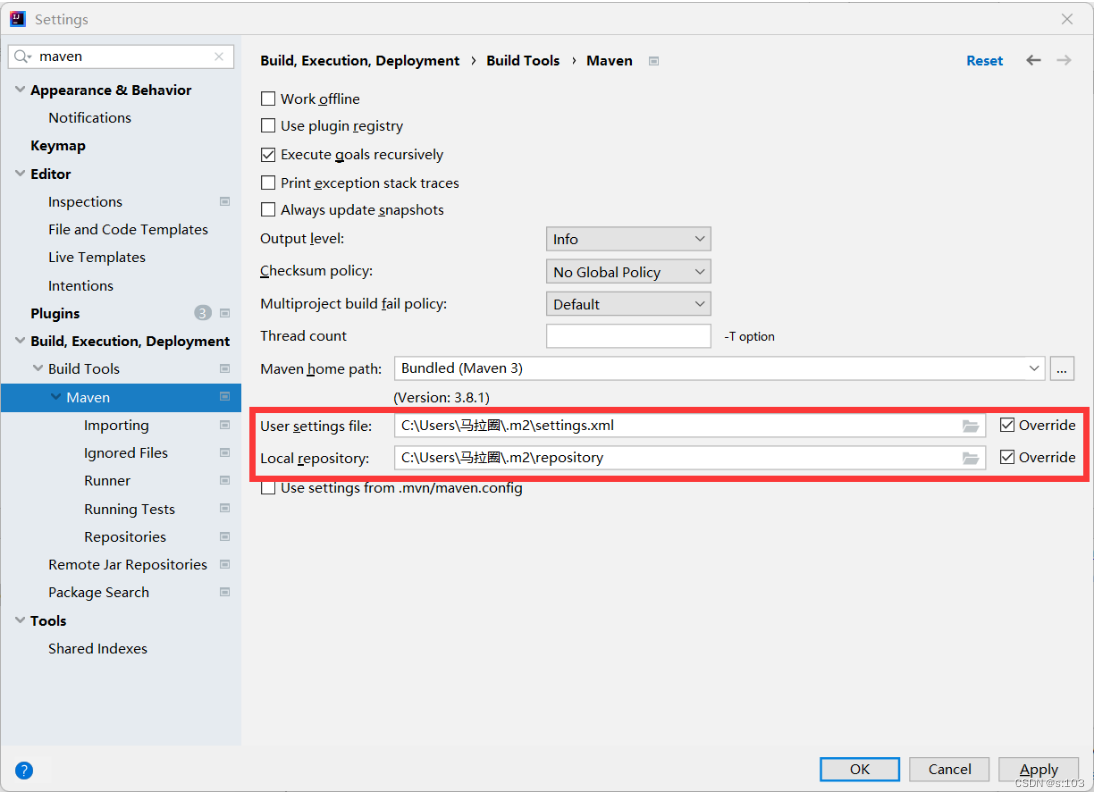This screenshot has height=797, width=1100.
Task: Collapse the Editor section arrow
Action: pyautogui.click(x=20, y=174)
